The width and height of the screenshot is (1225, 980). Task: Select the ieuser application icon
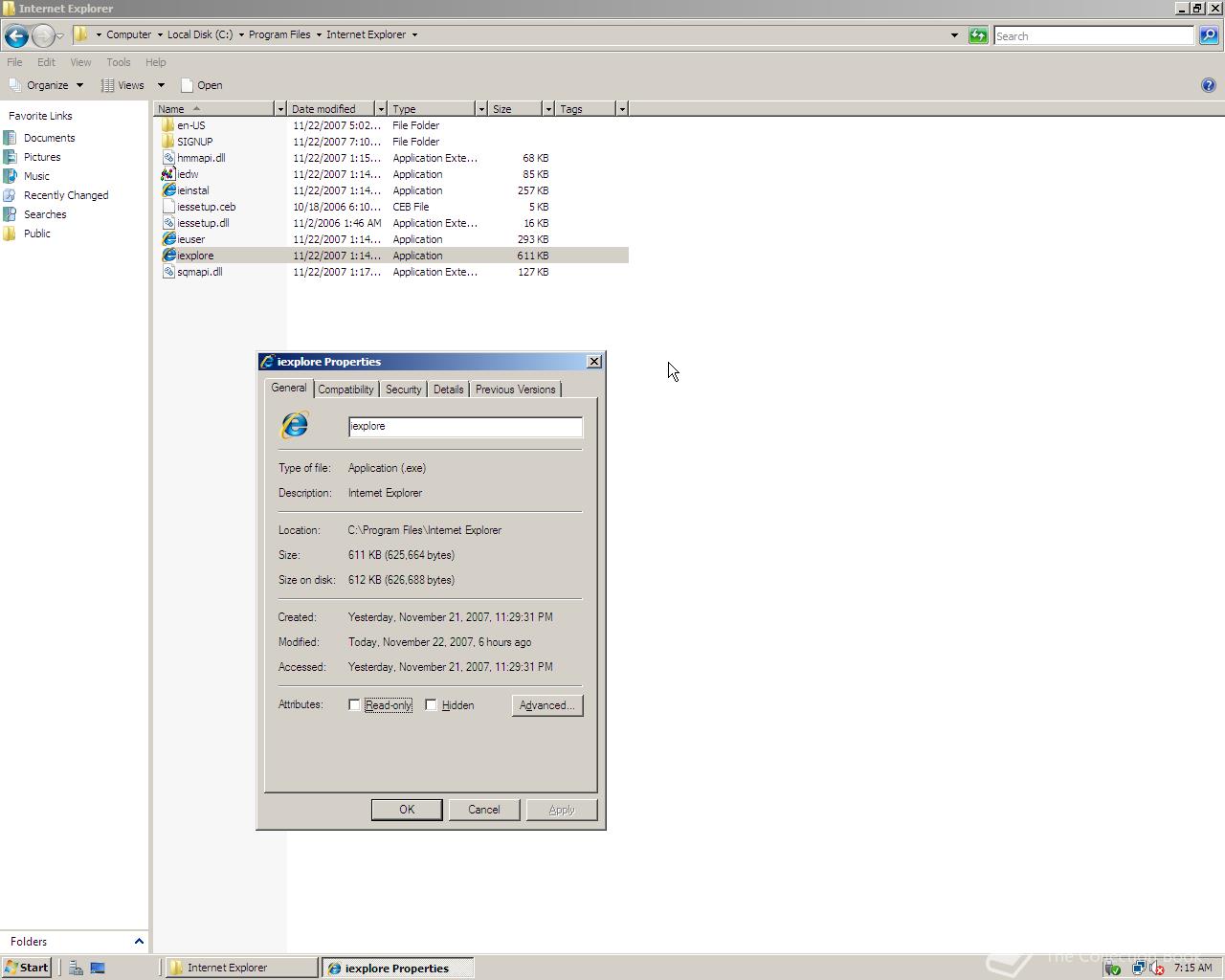pyautogui.click(x=168, y=239)
